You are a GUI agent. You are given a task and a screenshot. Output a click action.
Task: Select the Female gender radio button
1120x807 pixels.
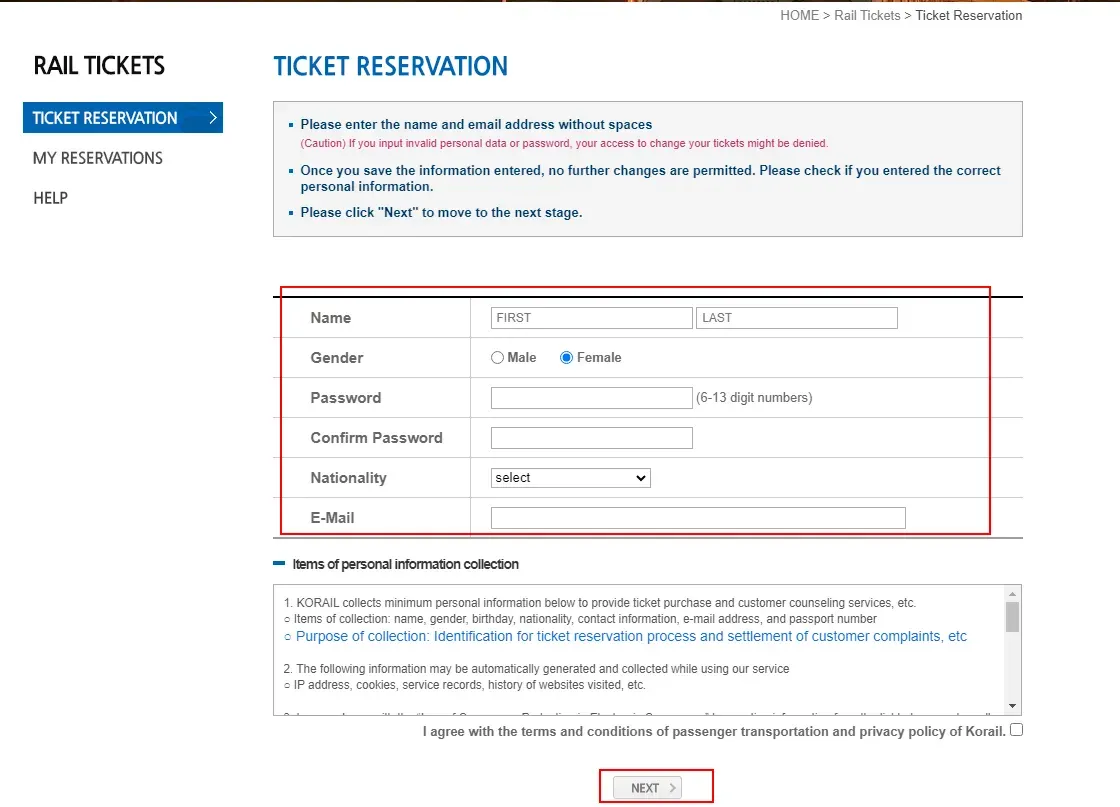(x=565, y=357)
